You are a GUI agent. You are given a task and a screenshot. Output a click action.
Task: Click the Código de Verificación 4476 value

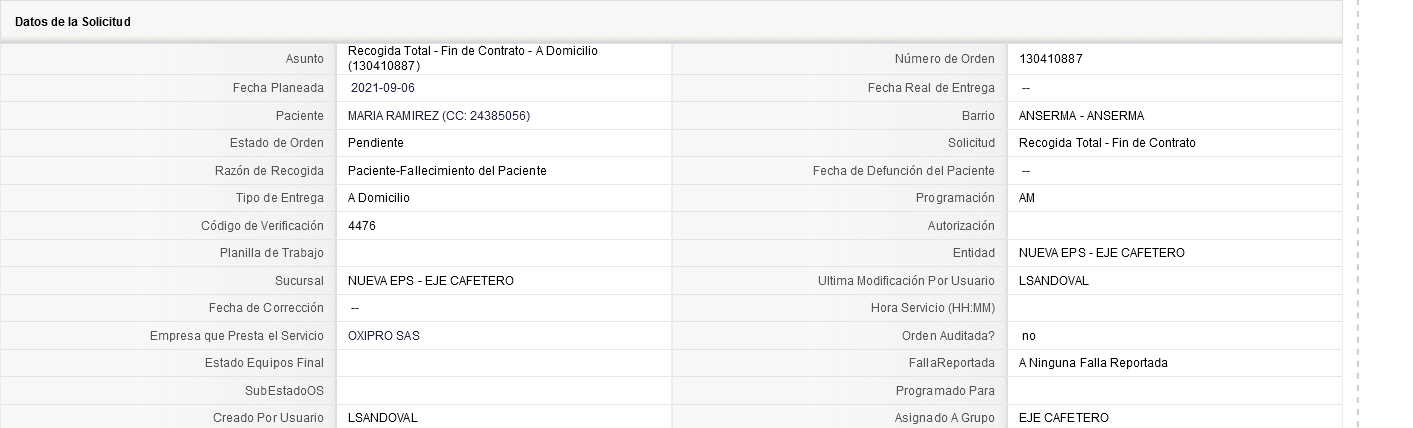point(362,226)
